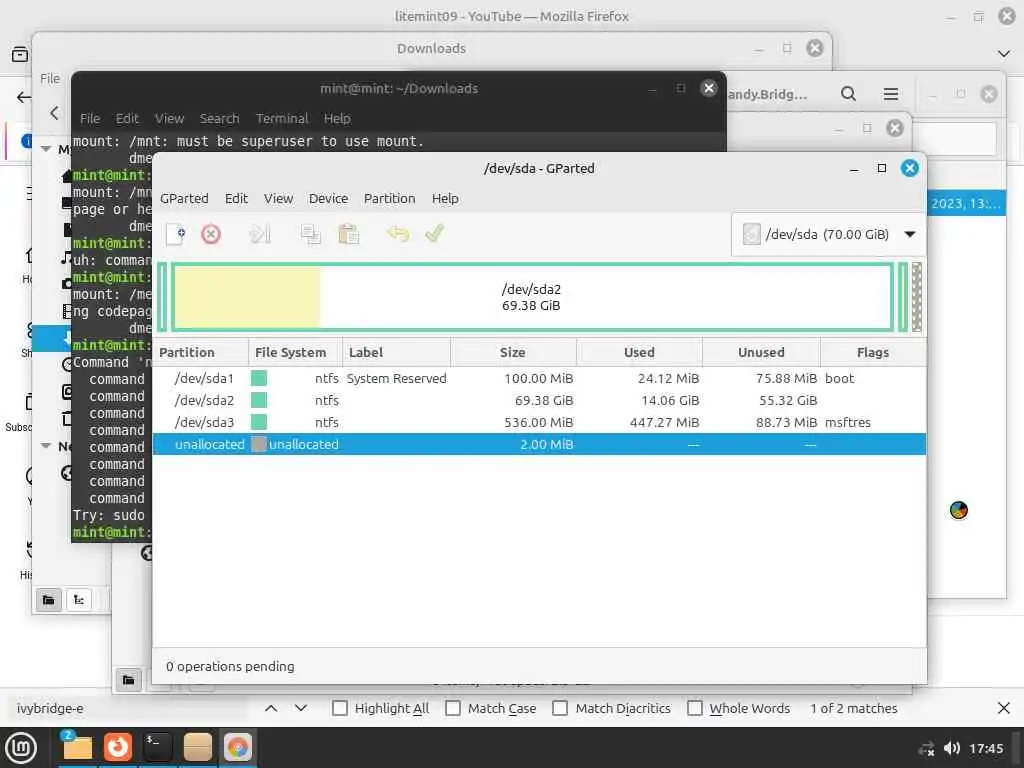This screenshot has width=1024, height=768.
Task: Click Resize/Move icon in GParted toolbar
Action: (x=260, y=234)
